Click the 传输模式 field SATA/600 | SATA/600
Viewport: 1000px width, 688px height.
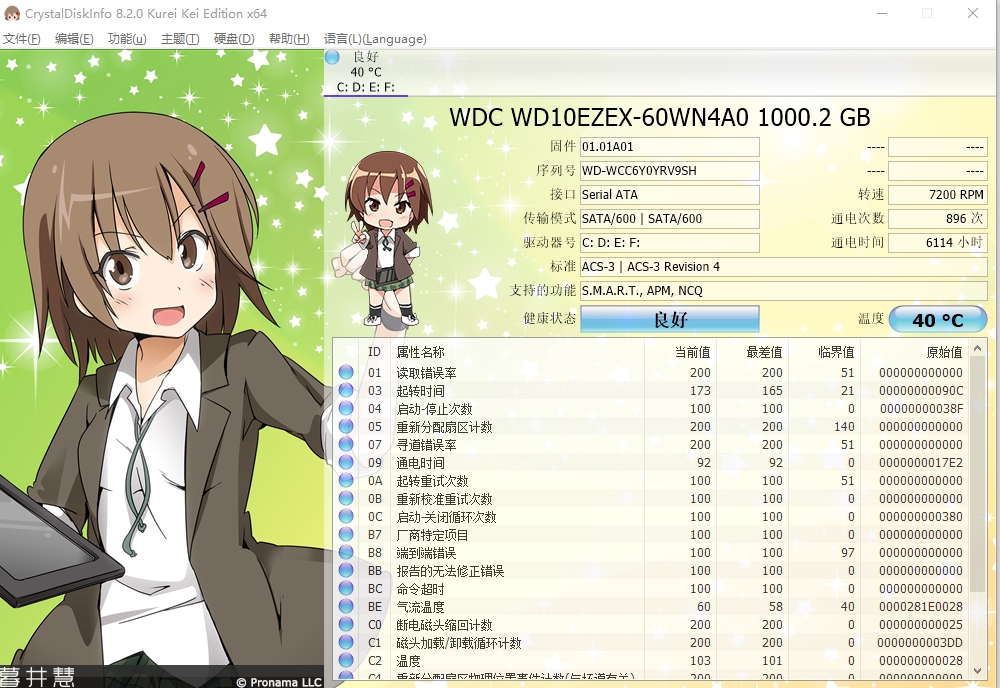(x=670, y=219)
